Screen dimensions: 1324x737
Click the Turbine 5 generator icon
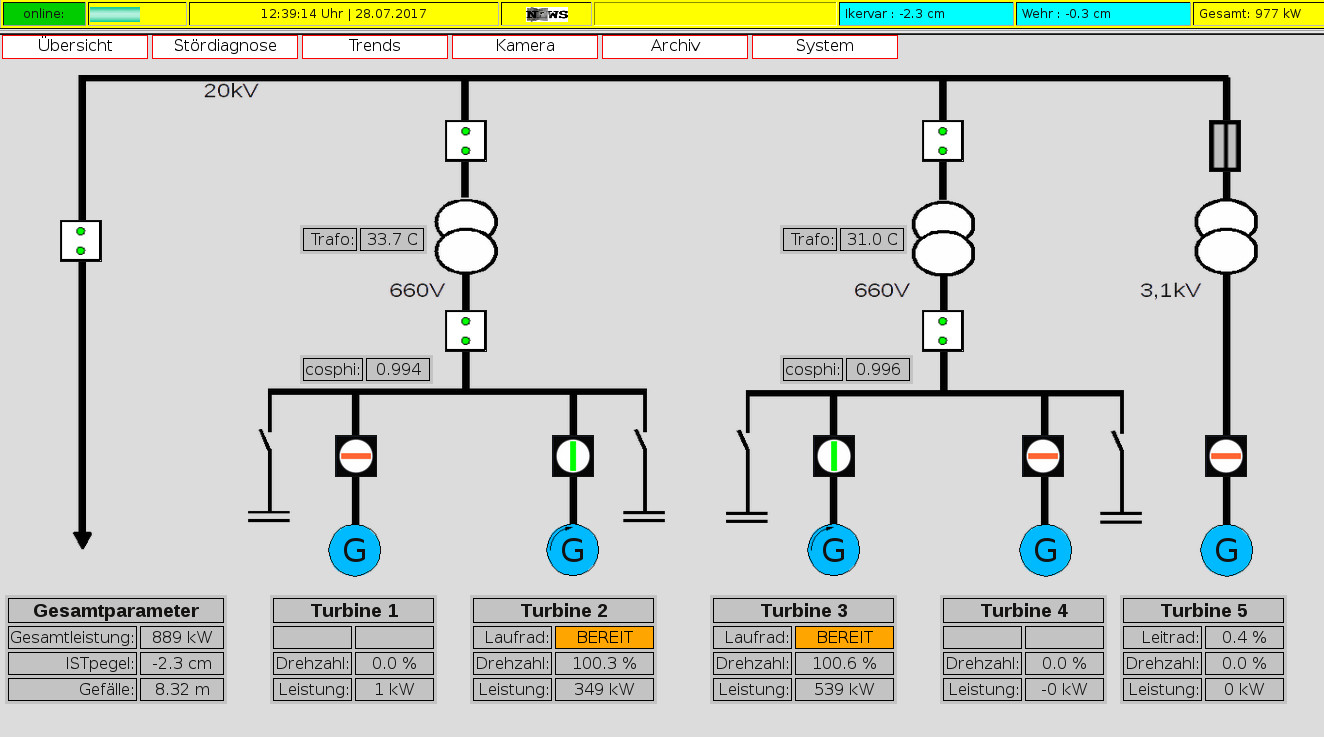pos(1226,550)
